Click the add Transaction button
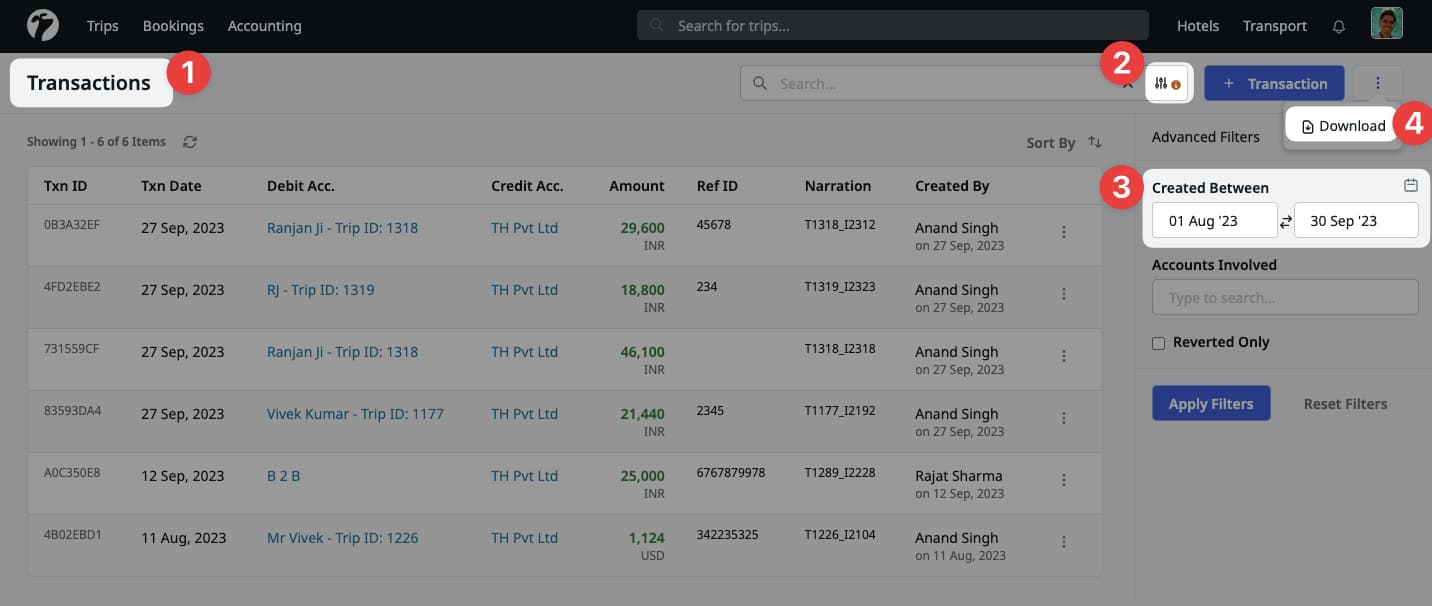Screen dimensions: 1432x606 (x=1274, y=84)
